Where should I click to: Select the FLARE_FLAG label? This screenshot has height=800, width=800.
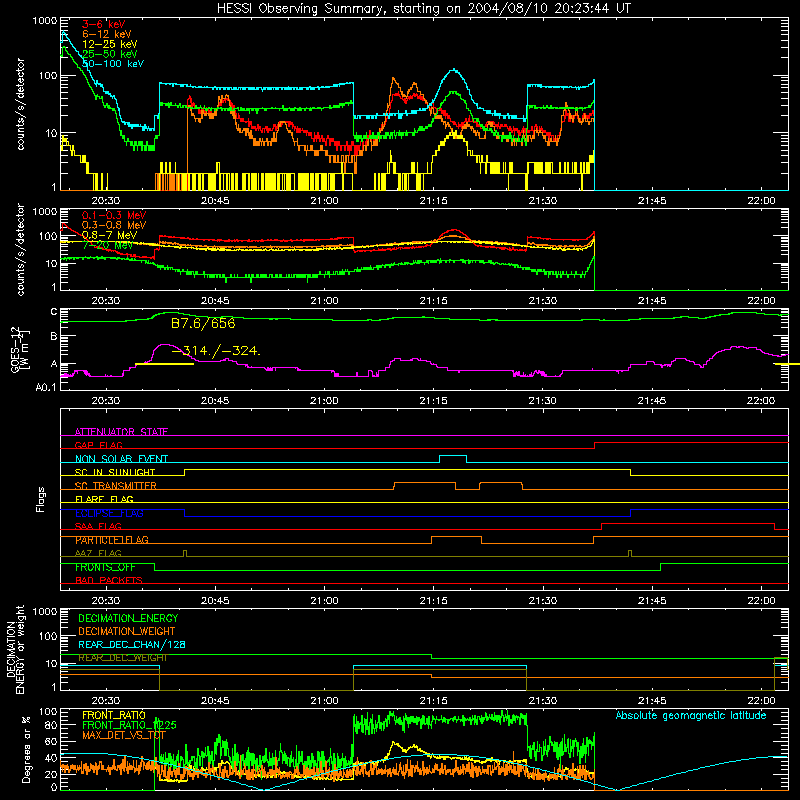point(104,499)
